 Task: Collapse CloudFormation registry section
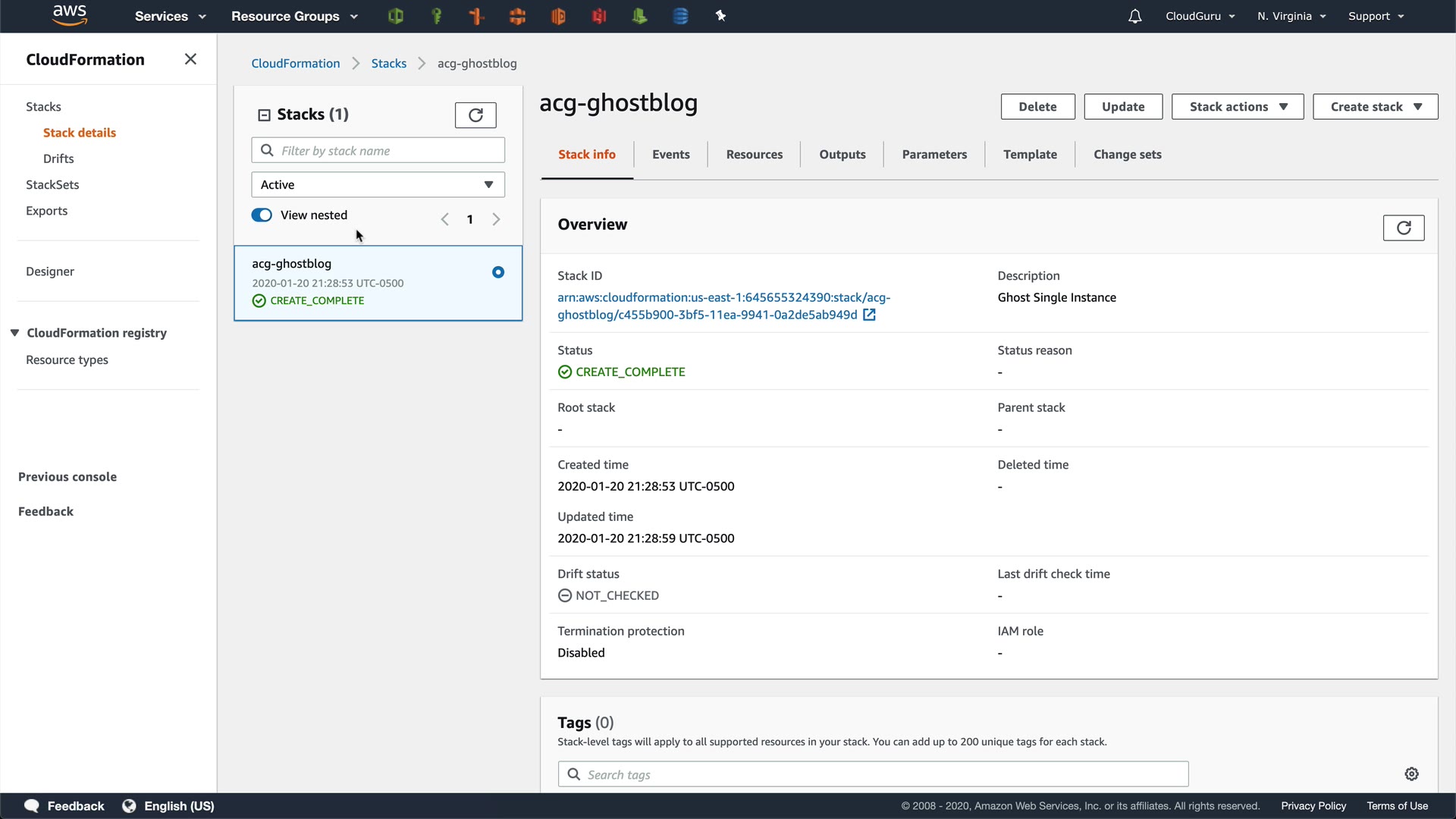pyautogui.click(x=14, y=333)
